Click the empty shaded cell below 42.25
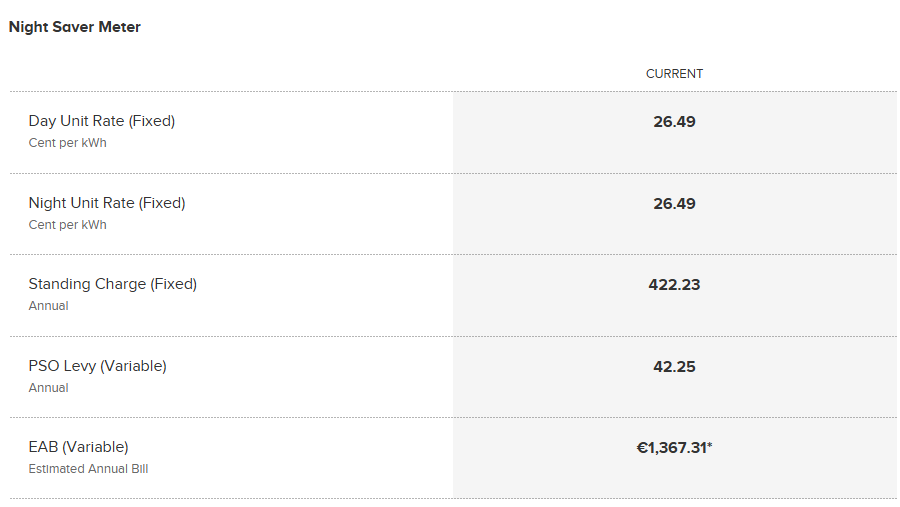900x507 pixels. tap(674, 396)
